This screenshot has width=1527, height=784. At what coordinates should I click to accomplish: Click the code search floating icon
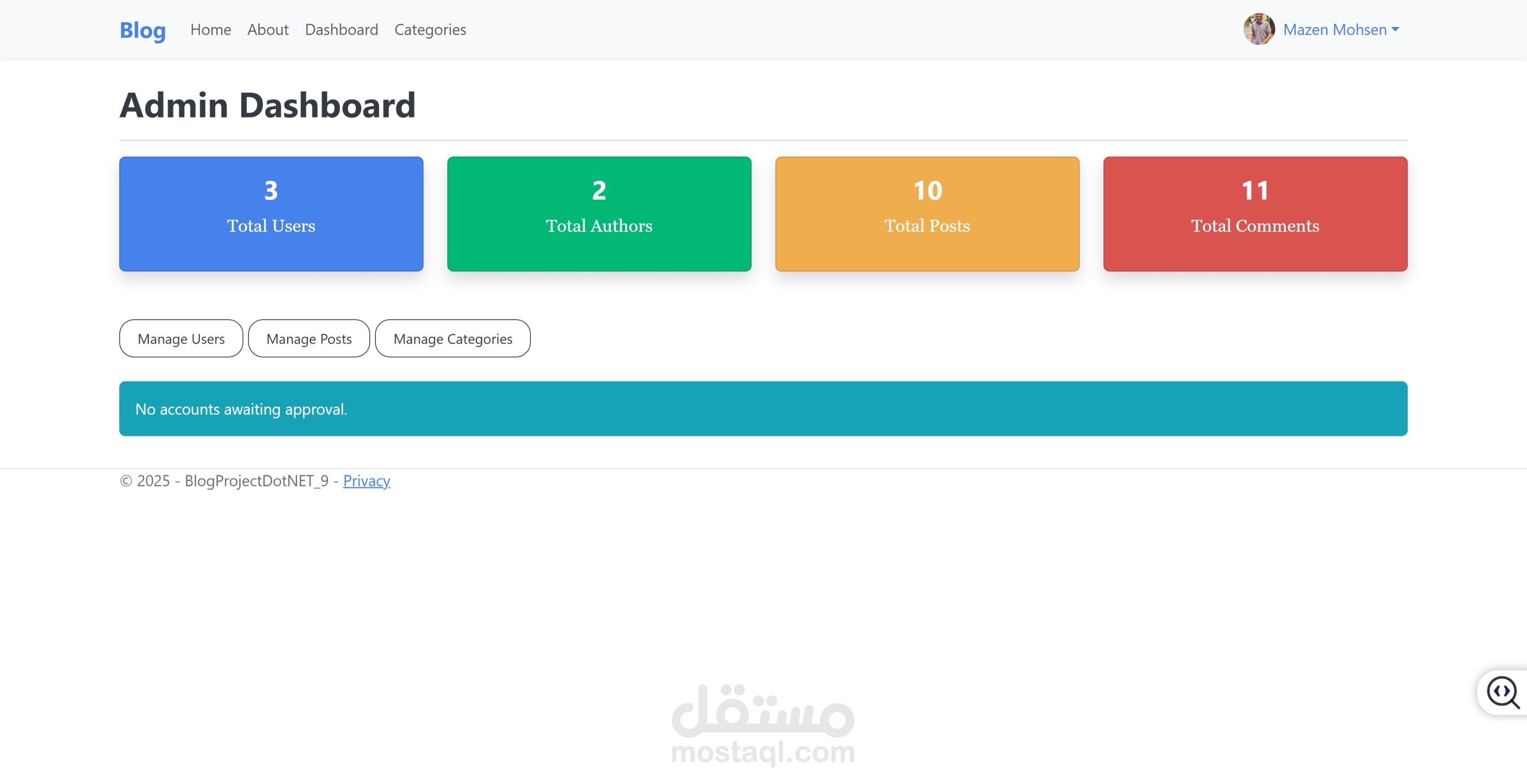pyautogui.click(x=1503, y=692)
